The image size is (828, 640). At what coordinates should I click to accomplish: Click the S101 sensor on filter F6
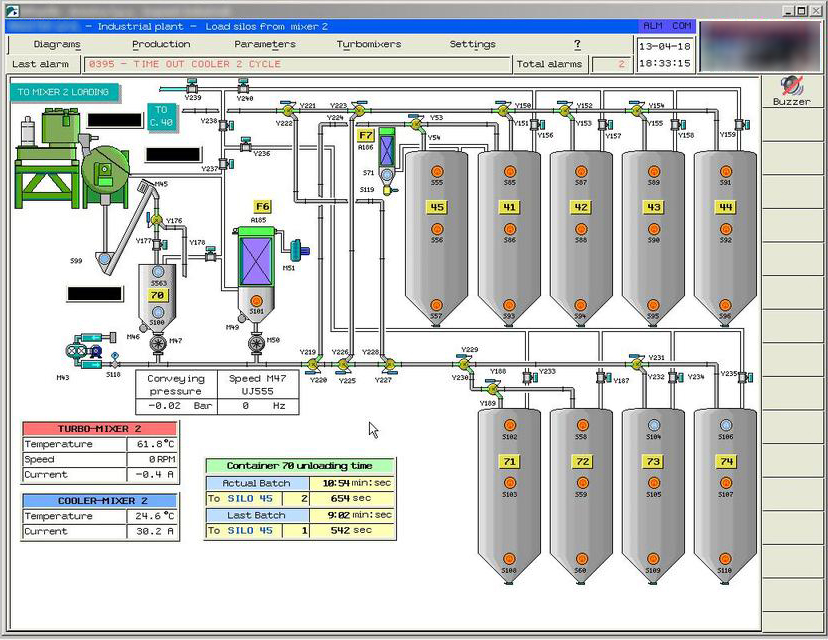point(256,301)
